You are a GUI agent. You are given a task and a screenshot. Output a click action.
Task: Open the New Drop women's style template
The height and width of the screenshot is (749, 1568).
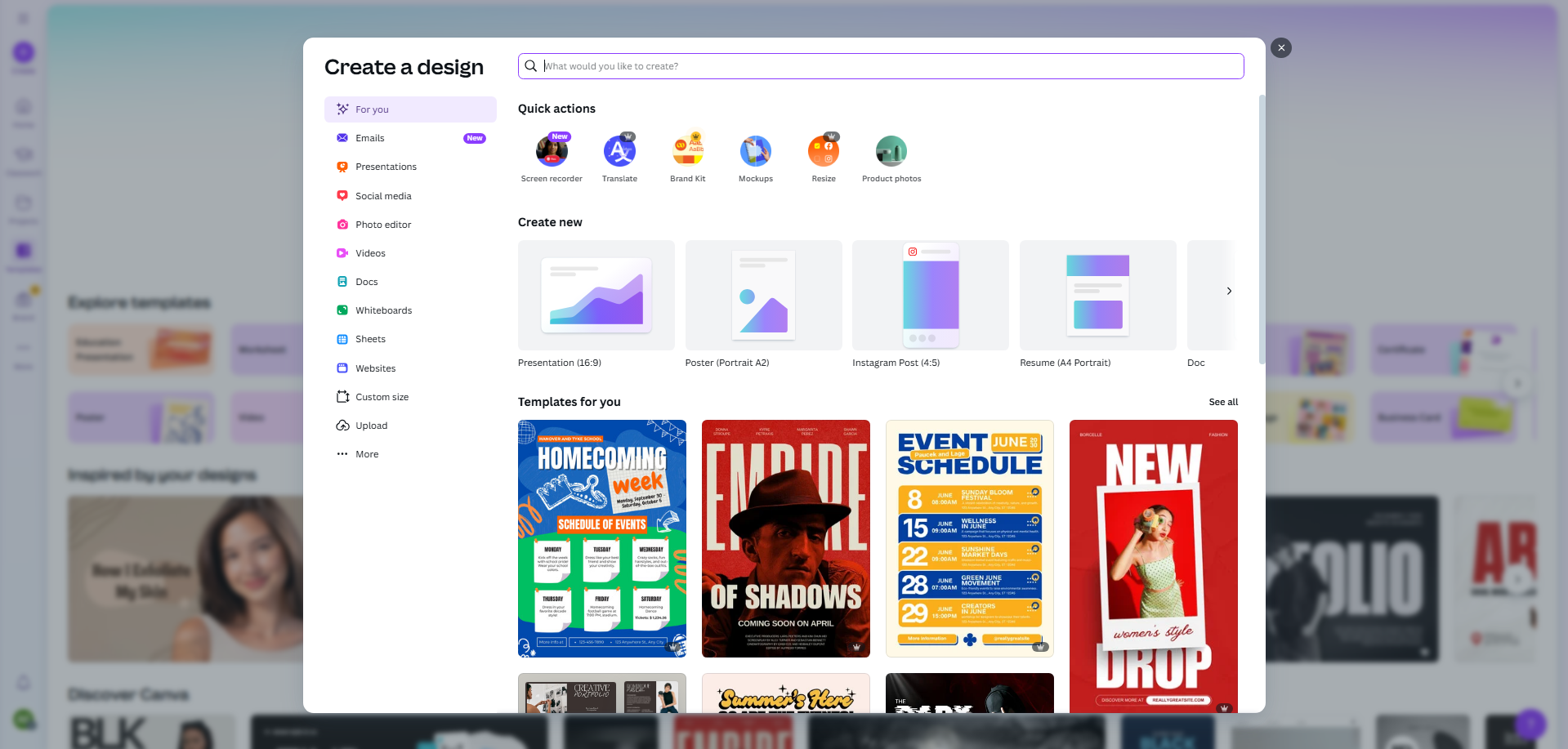[1154, 566]
